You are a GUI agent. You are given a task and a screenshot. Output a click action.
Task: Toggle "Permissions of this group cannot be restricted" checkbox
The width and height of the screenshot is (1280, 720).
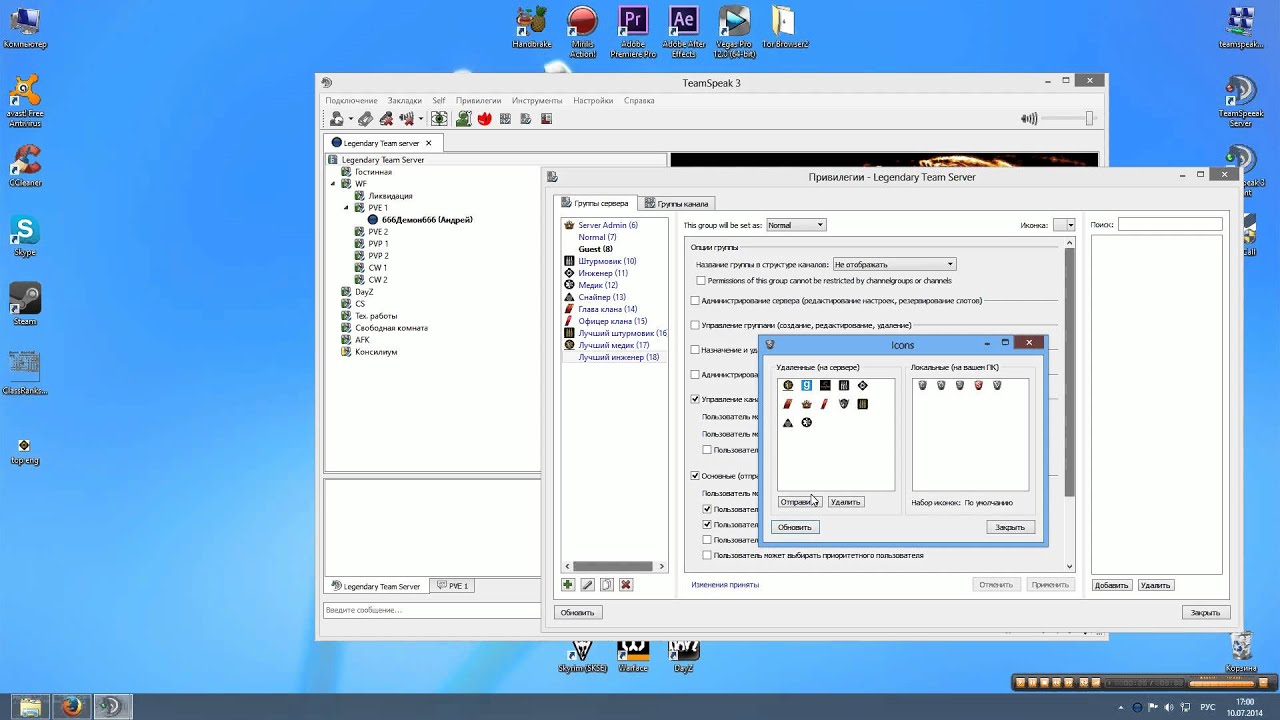coord(701,281)
